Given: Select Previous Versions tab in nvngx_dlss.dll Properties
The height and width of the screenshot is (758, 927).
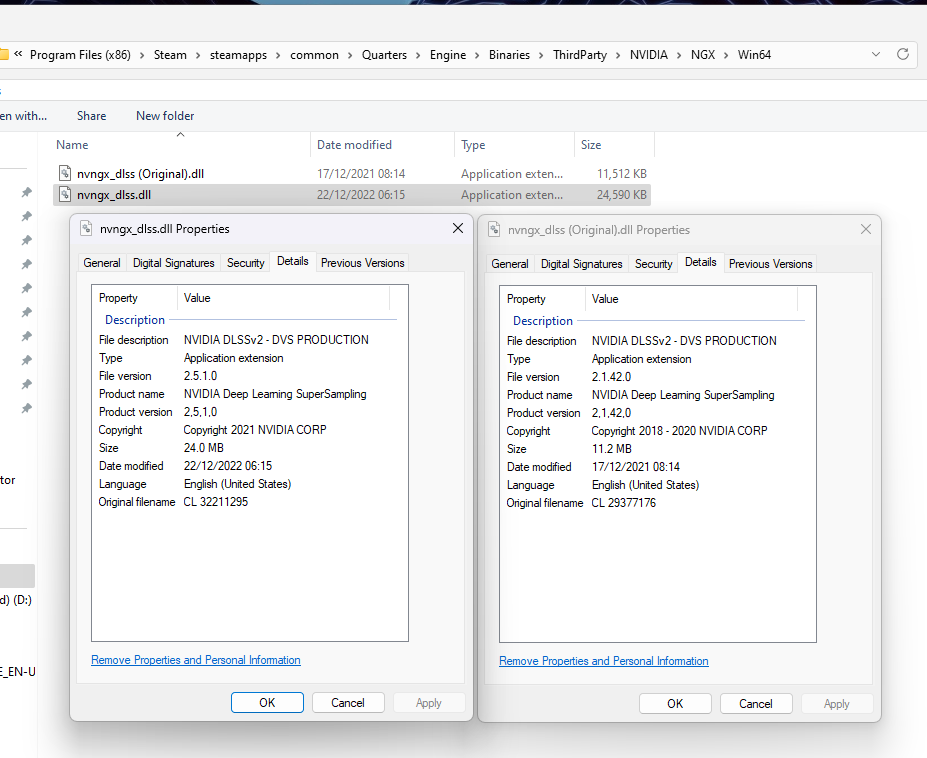Looking at the screenshot, I should 362,263.
